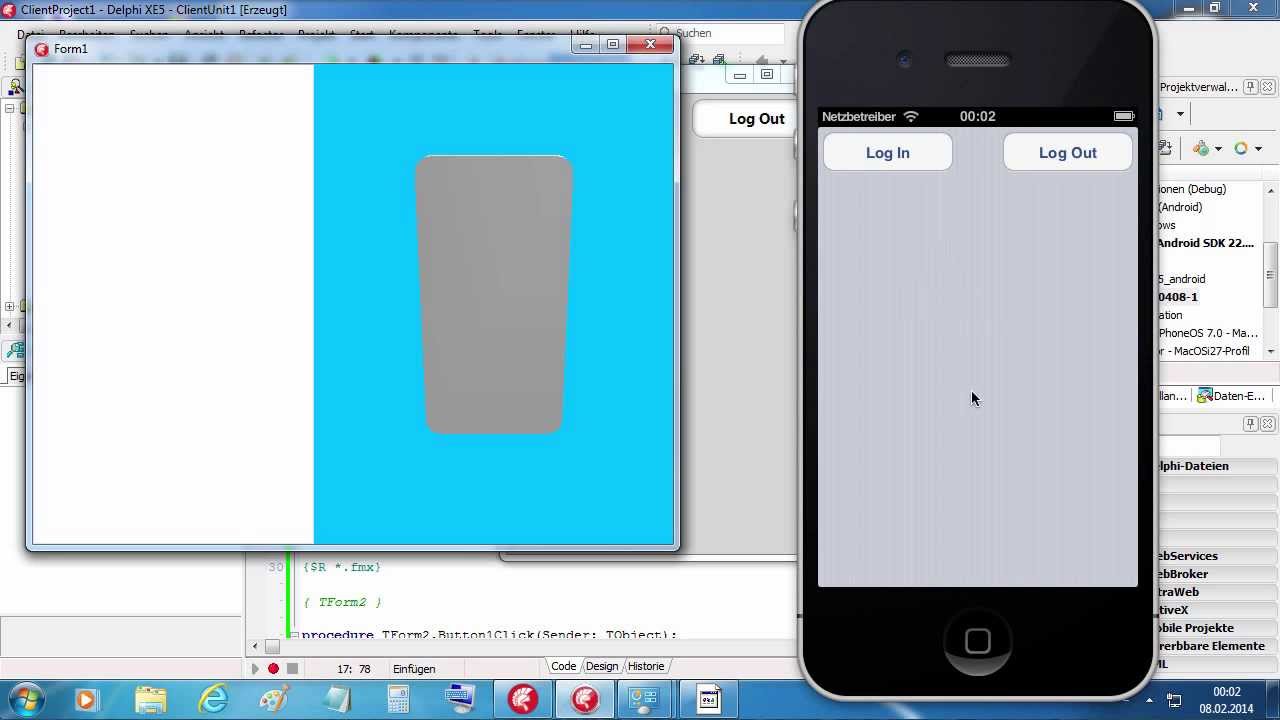Tap Log Out in the iPhone simulator

click(1067, 153)
